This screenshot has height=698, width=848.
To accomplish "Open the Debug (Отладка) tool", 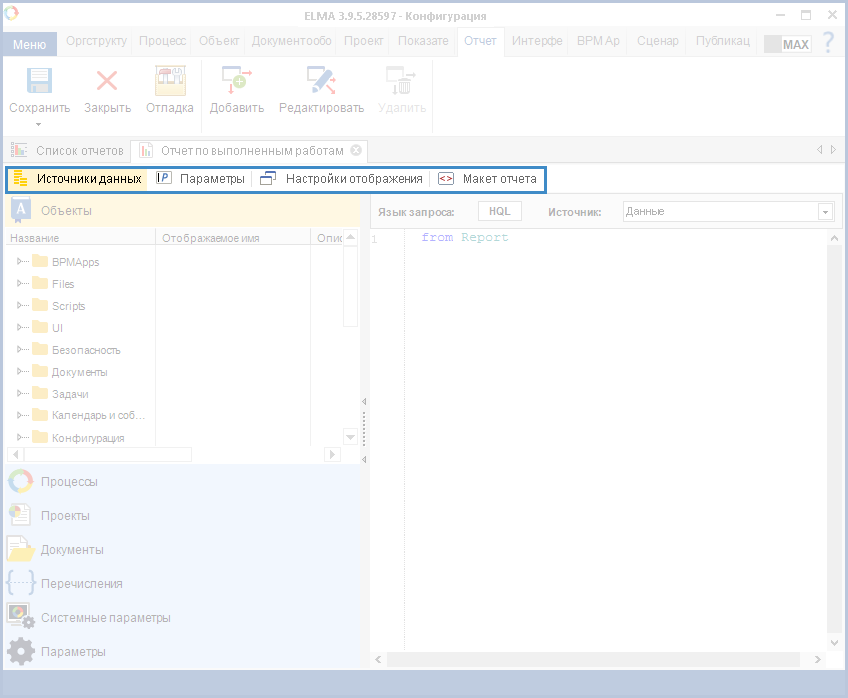I will click(169, 82).
